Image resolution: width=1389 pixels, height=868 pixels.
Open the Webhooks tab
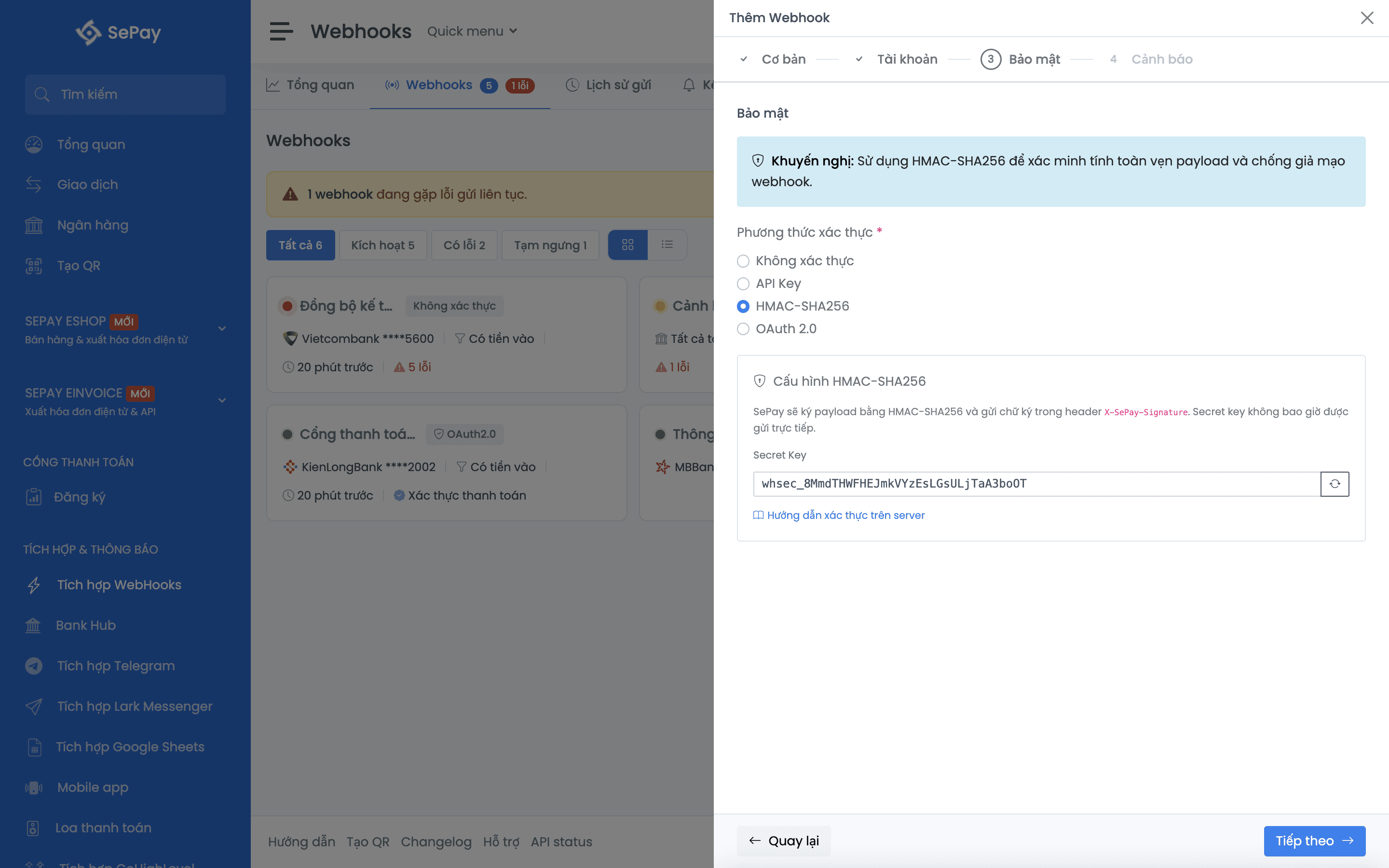point(459,85)
